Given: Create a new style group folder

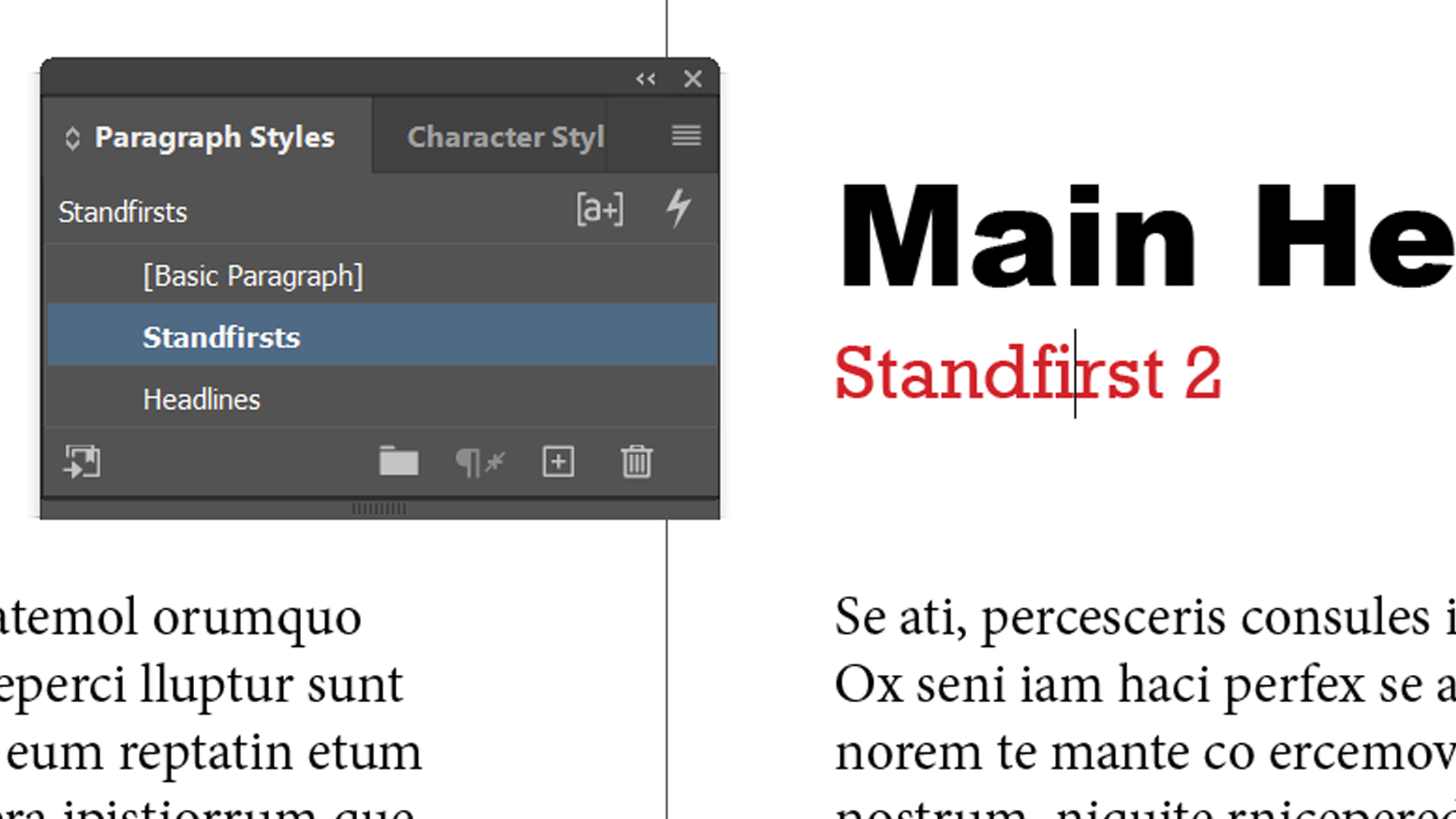Looking at the screenshot, I should point(398,462).
